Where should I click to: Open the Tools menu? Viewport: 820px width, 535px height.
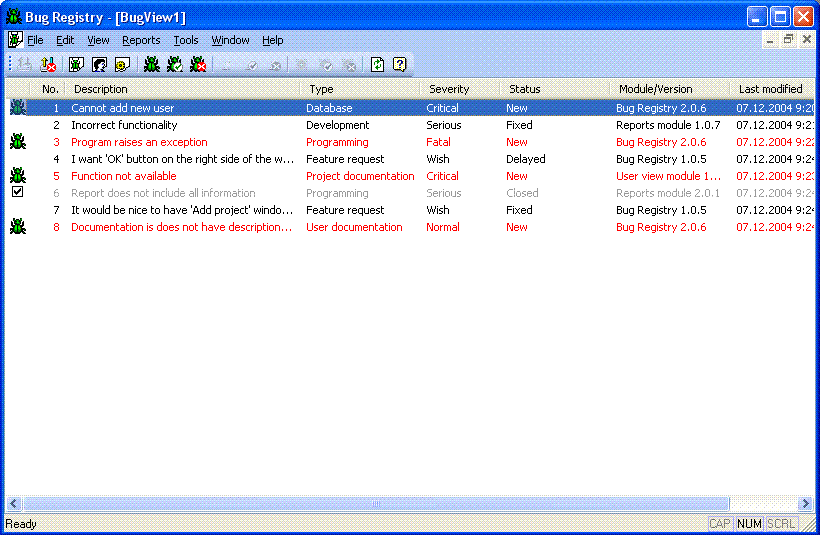186,40
